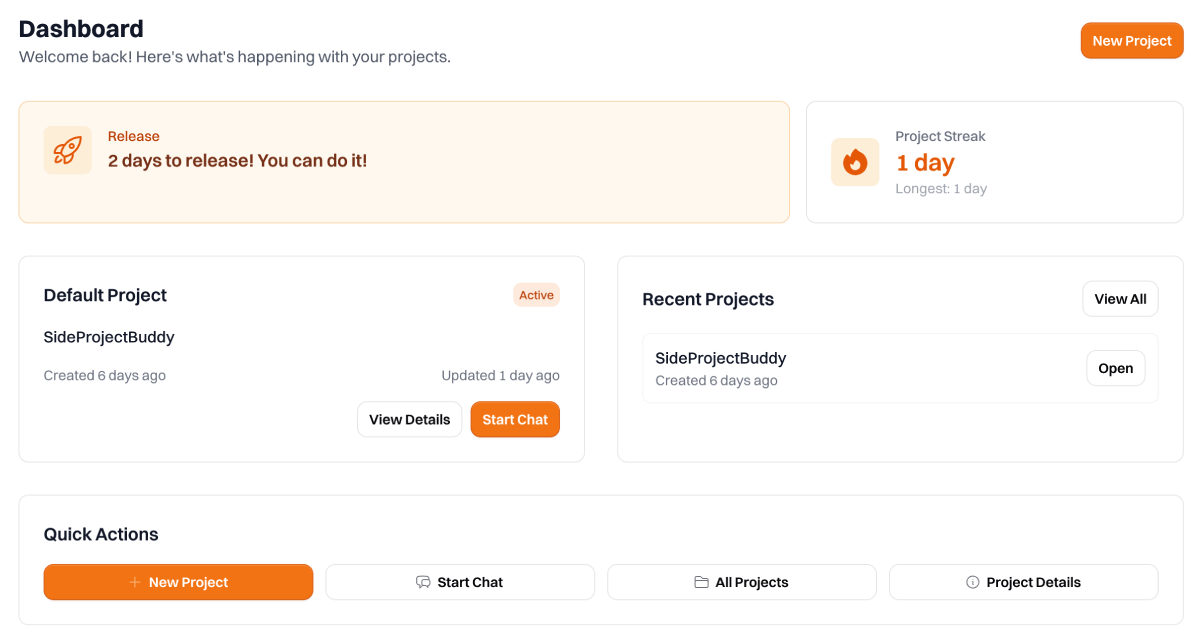Viewport: 1200px width, 640px height.
Task: Click View All recent projects
Action: [x=1120, y=299]
